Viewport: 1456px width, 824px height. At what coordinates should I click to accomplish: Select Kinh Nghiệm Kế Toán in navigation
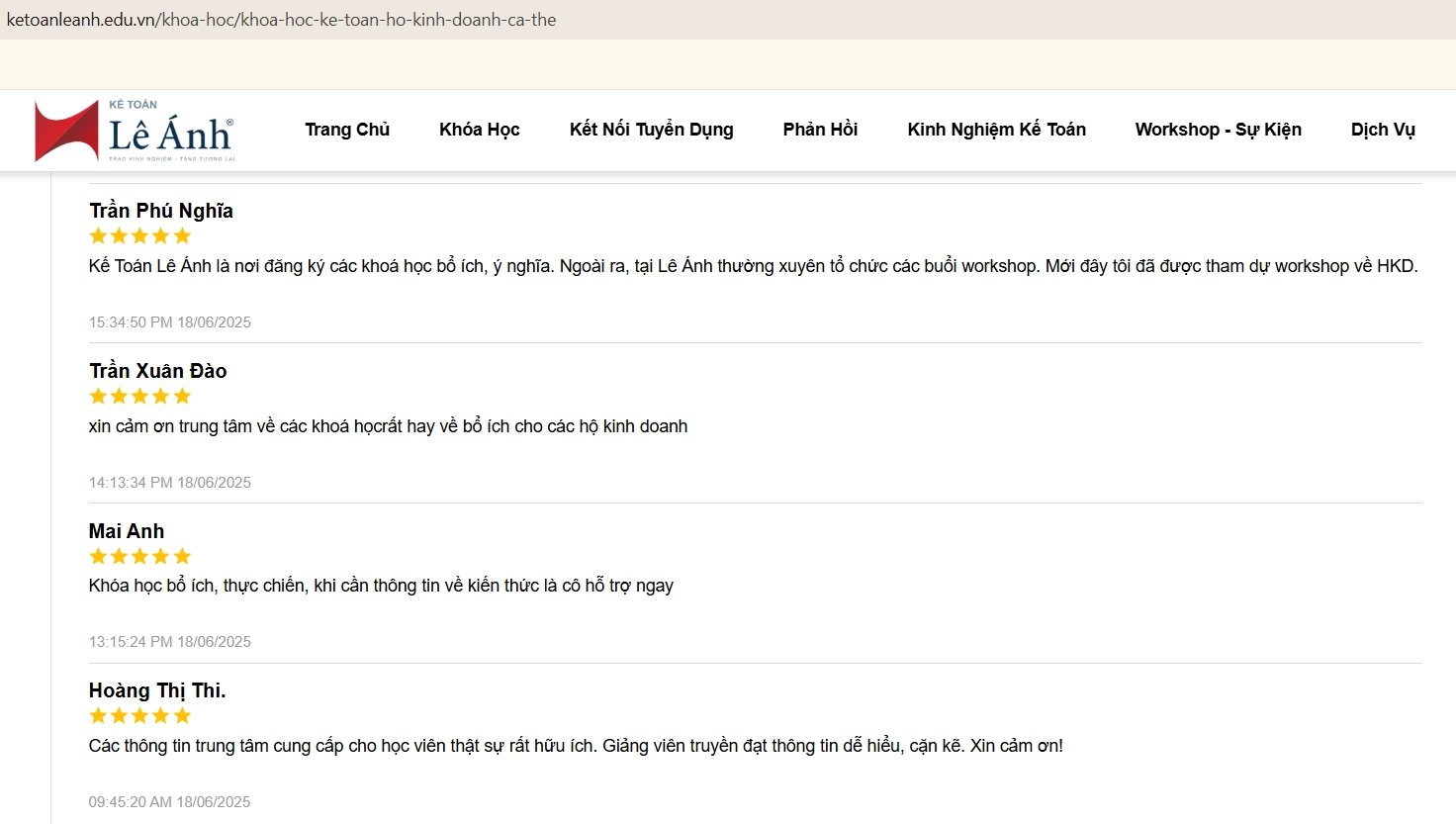[996, 130]
